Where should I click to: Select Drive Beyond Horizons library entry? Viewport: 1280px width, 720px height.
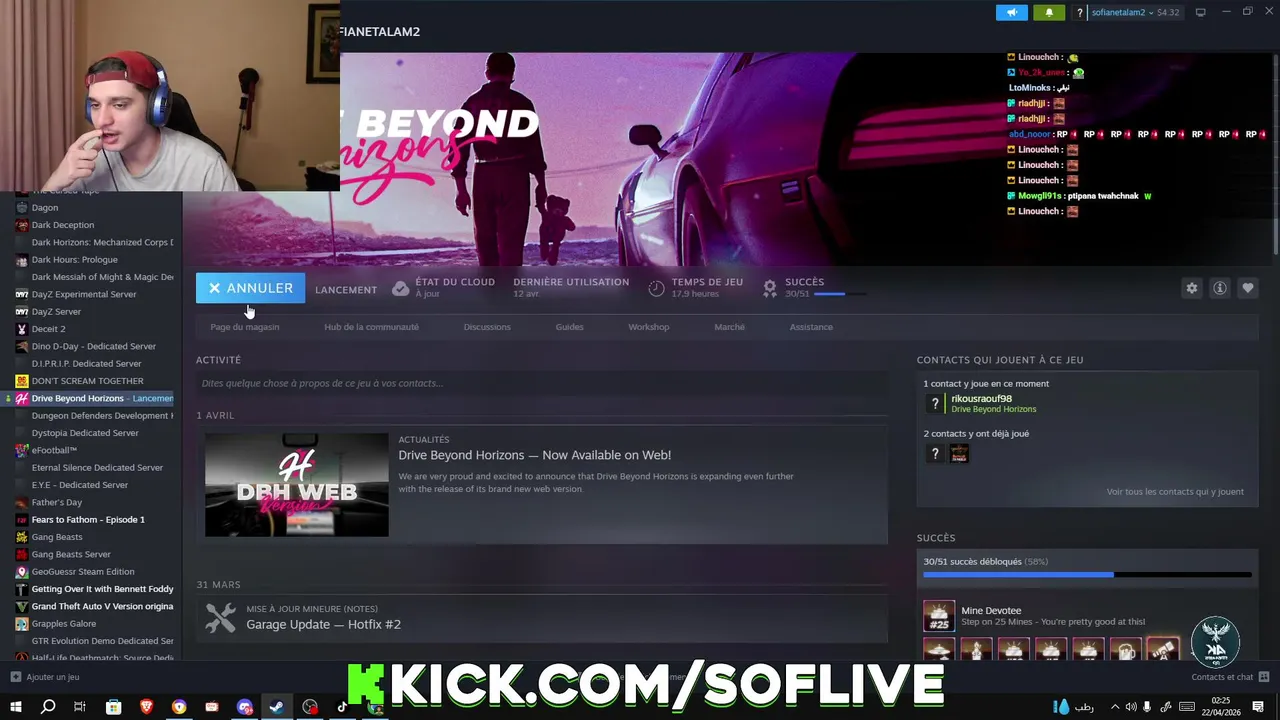tap(91, 398)
